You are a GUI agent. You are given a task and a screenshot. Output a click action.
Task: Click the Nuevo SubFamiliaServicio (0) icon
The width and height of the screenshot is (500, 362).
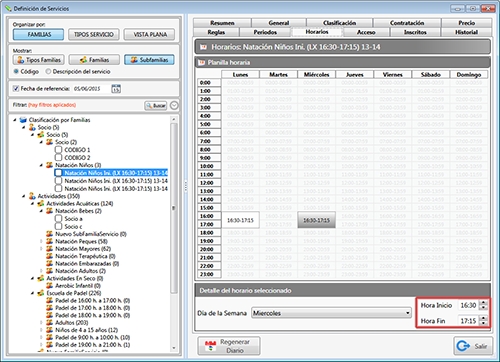(49, 234)
